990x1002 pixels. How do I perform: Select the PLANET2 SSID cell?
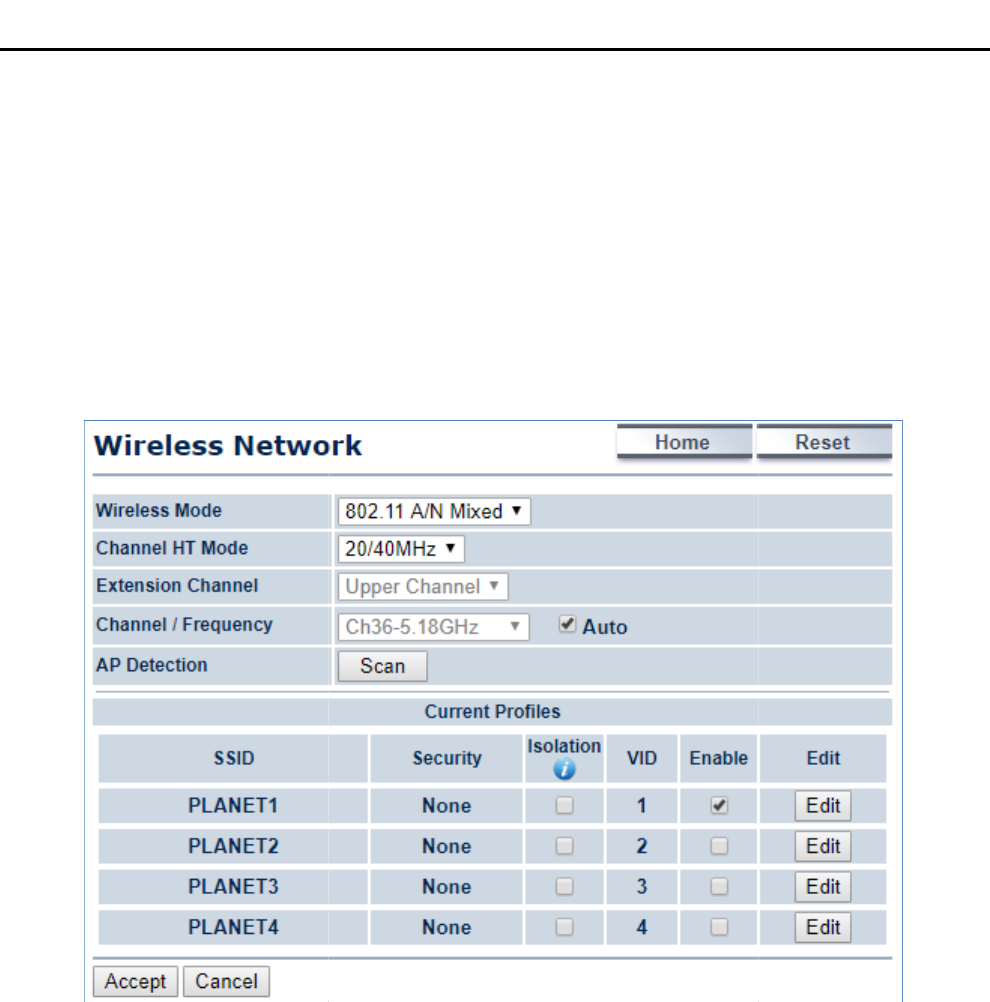pyautogui.click(x=233, y=846)
